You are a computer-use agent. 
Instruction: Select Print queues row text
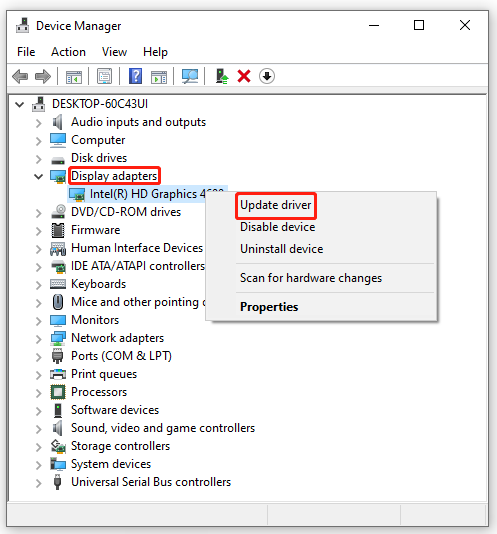(x=104, y=374)
